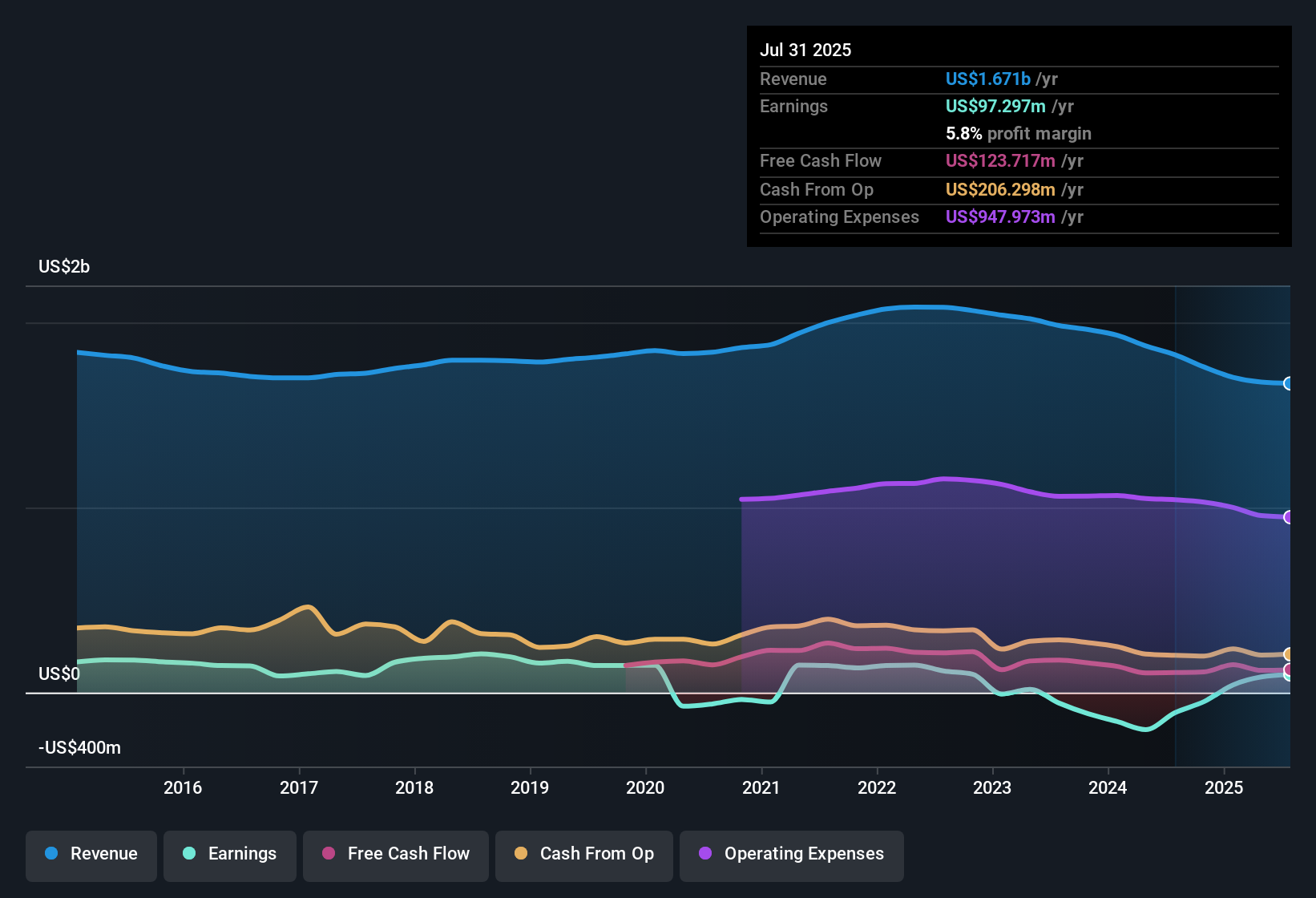1316x898 pixels.
Task: Select the US$1.671b Revenue value in tooltip
Action: pos(987,79)
